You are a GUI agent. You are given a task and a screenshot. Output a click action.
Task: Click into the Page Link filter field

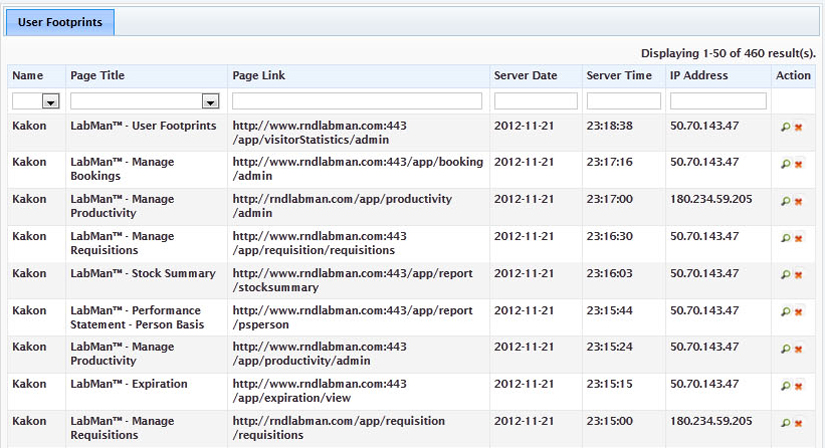click(x=357, y=101)
